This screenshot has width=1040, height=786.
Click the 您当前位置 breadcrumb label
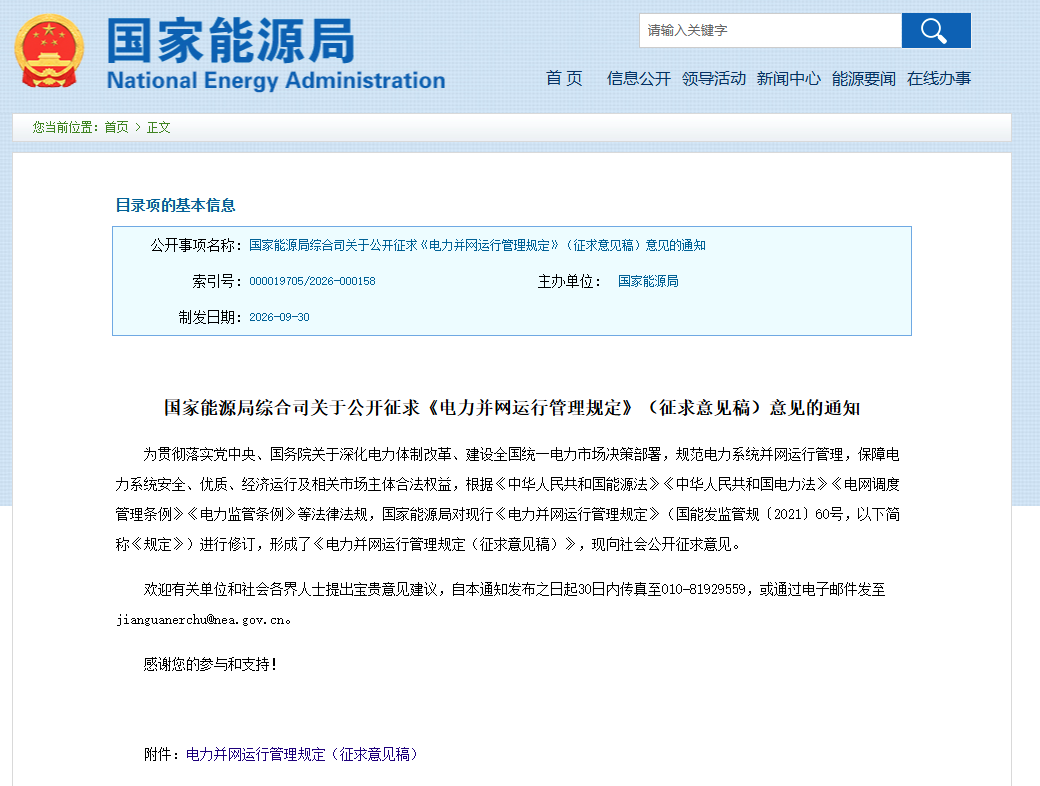65,127
